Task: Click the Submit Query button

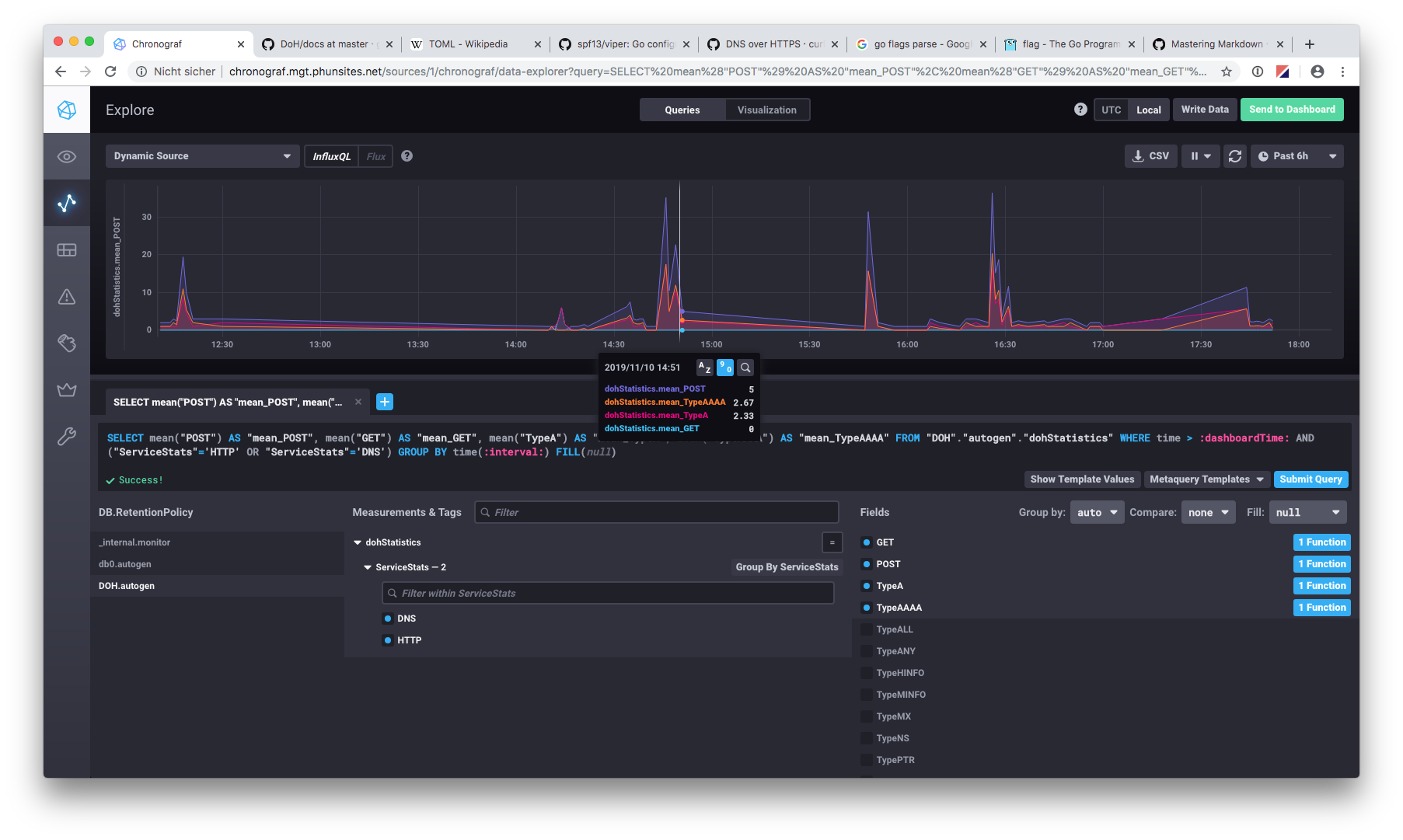Action: coord(1311,479)
